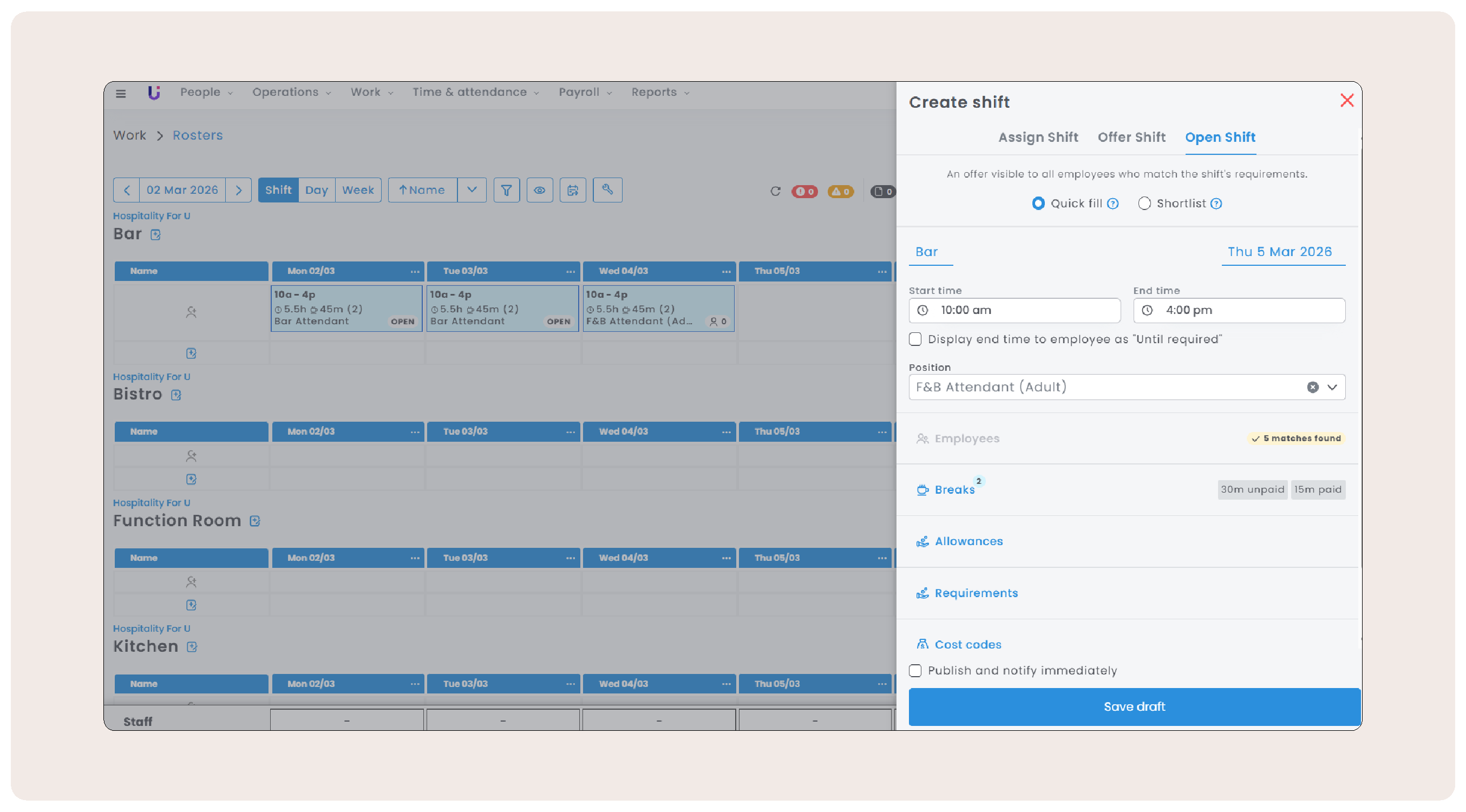Tick Display end time as Until required

[915, 339]
